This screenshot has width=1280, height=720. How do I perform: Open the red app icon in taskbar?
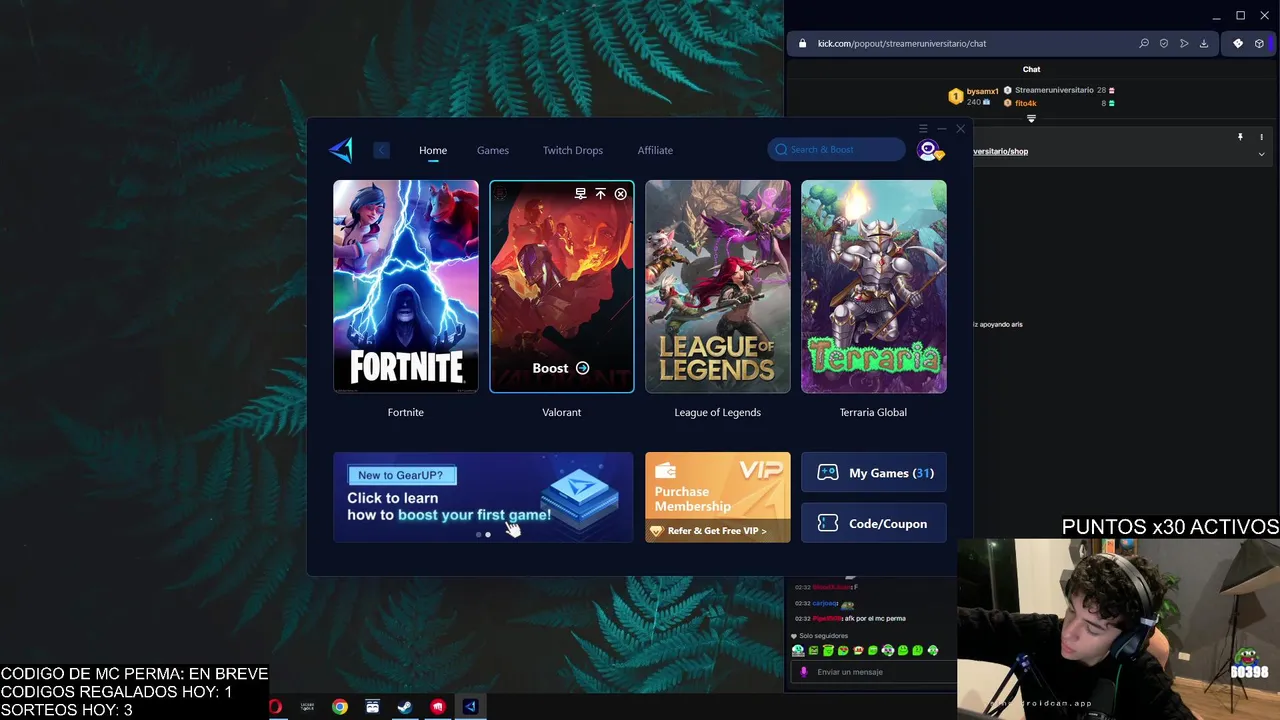click(438, 707)
